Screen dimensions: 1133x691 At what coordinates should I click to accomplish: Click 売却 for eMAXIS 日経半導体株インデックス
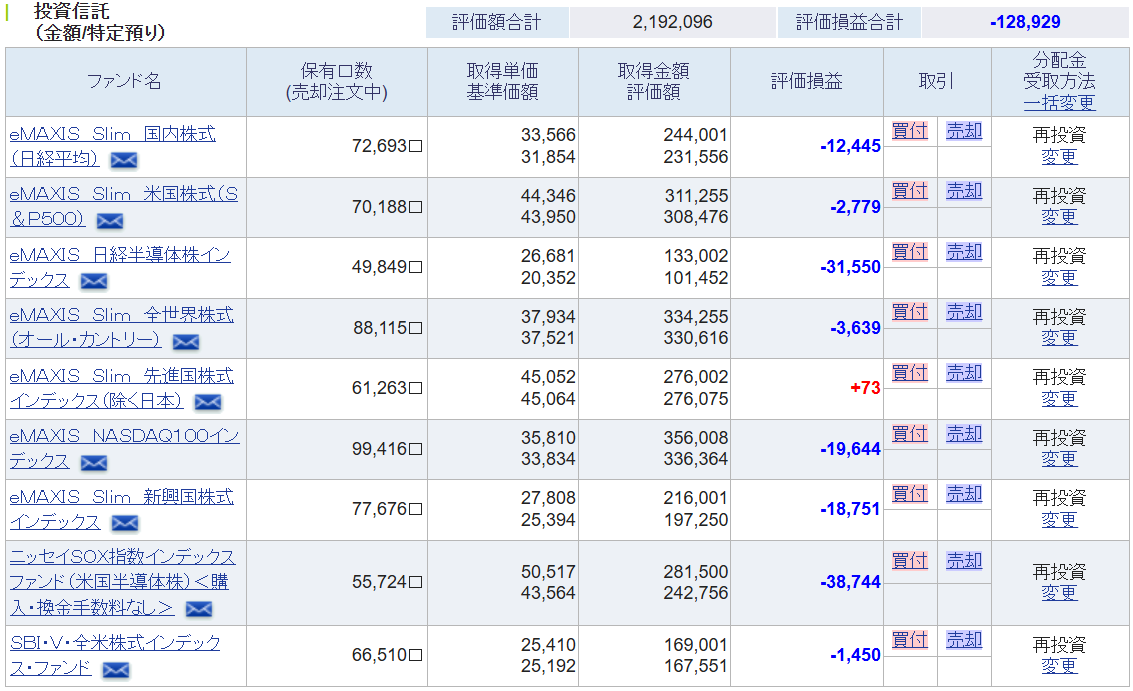click(965, 252)
